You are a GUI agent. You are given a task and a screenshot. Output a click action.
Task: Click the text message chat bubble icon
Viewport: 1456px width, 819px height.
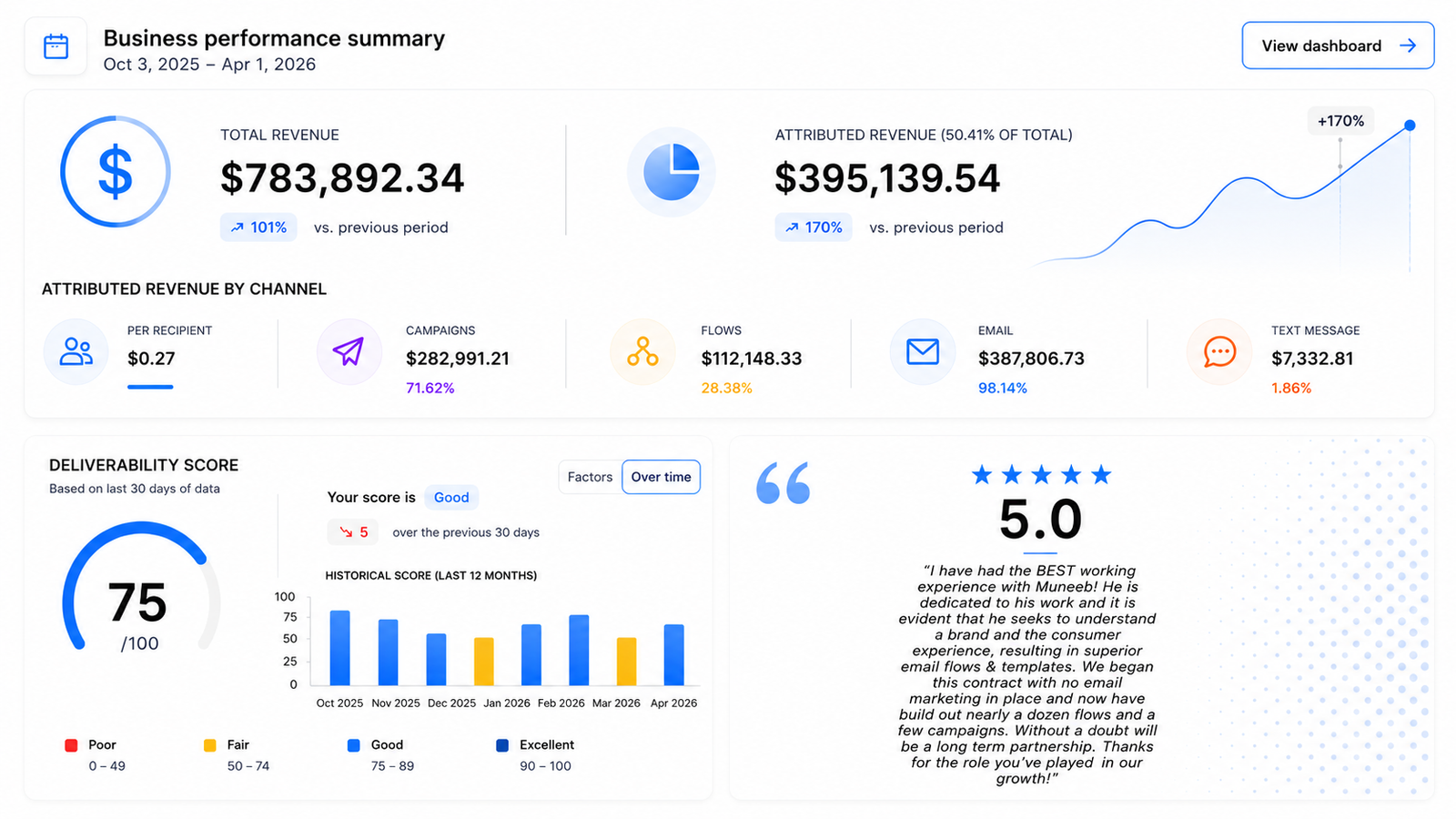point(1219,351)
